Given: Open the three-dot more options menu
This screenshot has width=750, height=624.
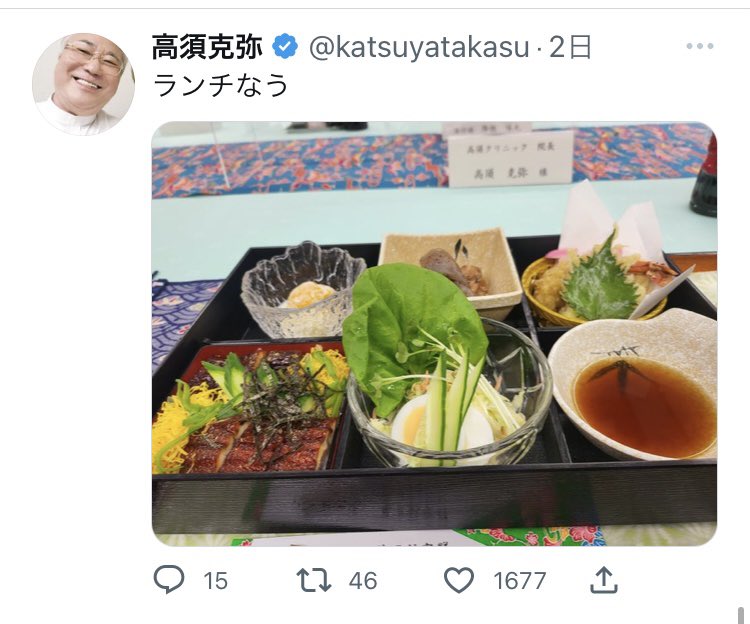Looking at the screenshot, I should pos(700,46).
